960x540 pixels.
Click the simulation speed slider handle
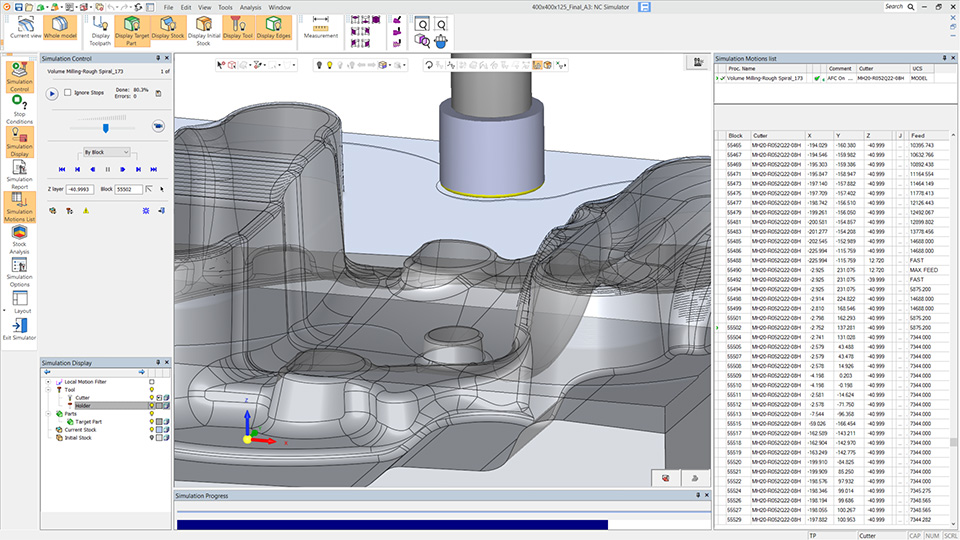(x=106, y=127)
